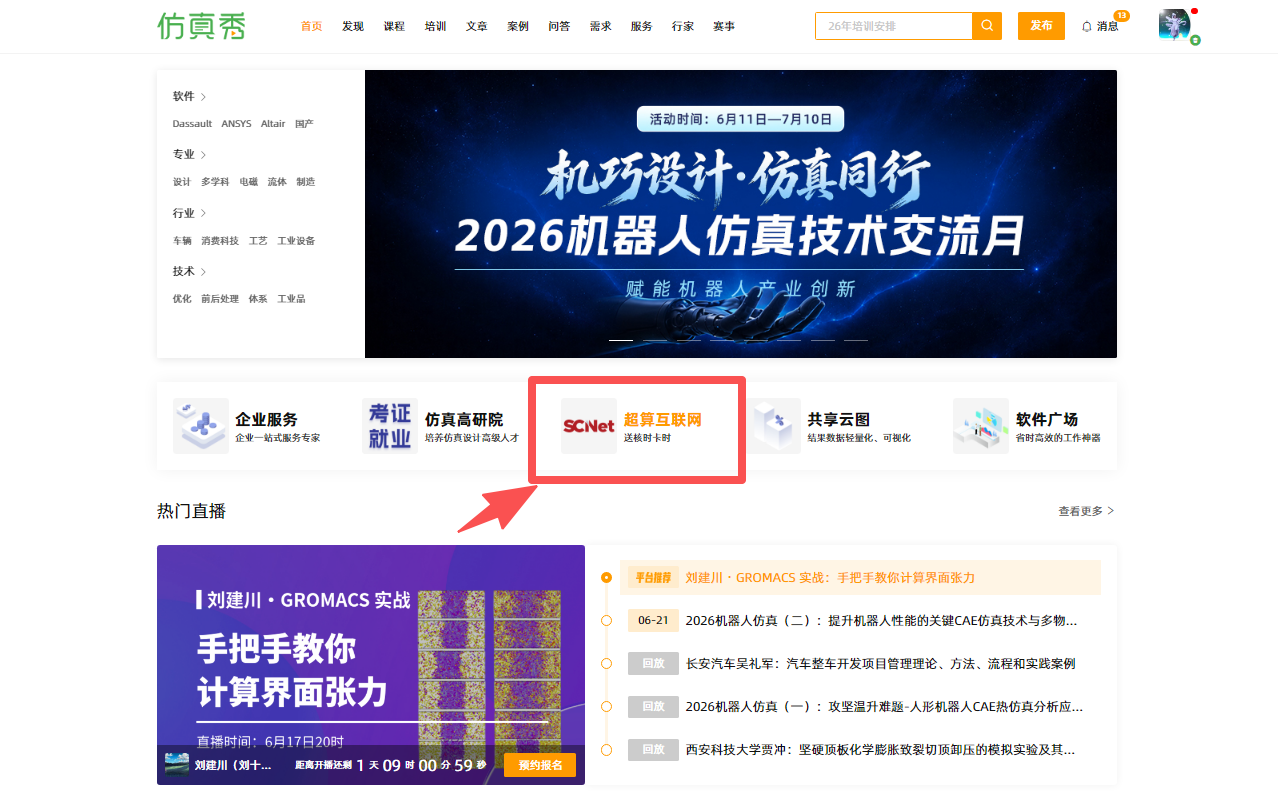
Task: Open the user avatar profile
Action: [1174, 25]
